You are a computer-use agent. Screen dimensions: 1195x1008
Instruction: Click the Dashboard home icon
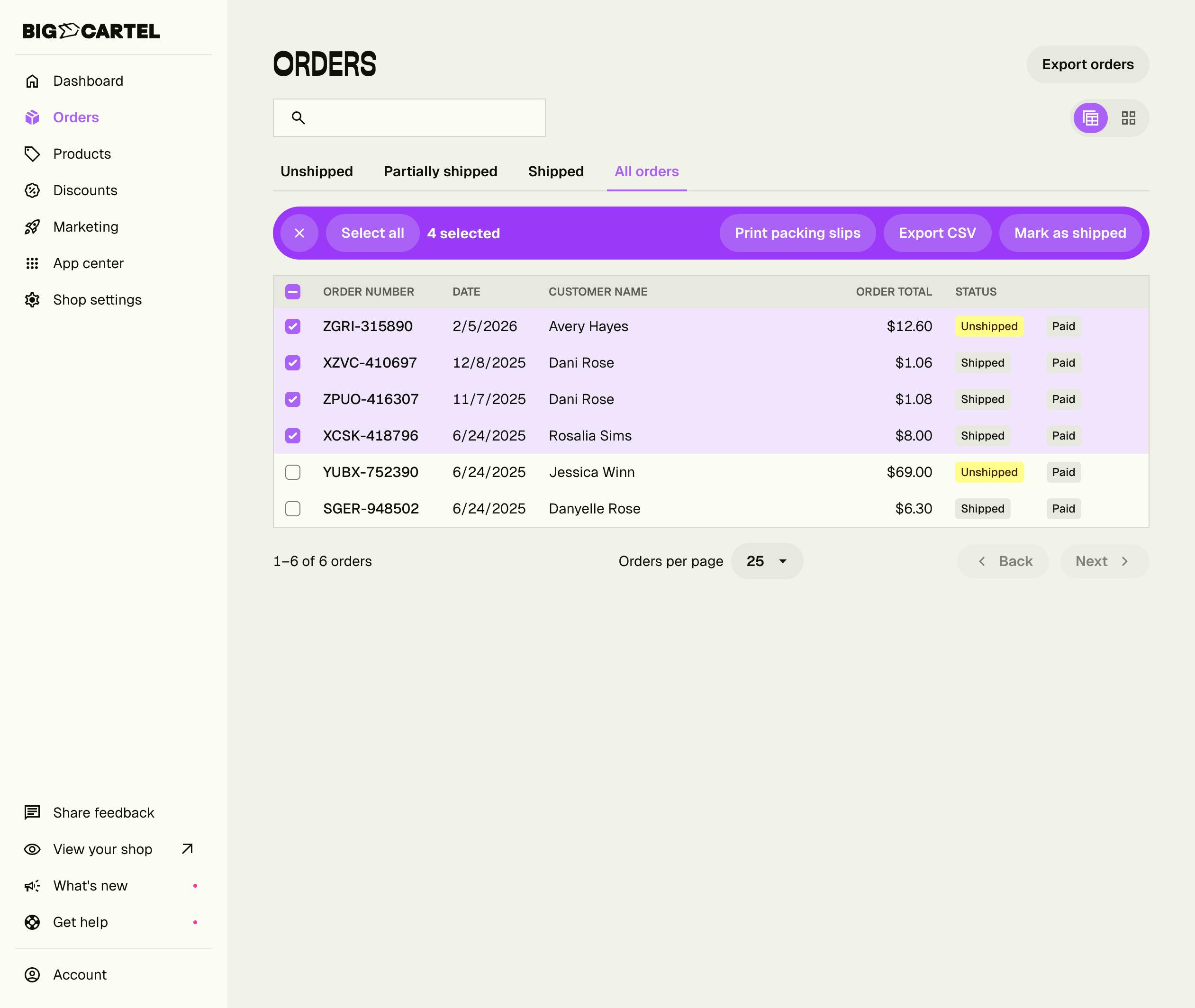click(x=32, y=81)
